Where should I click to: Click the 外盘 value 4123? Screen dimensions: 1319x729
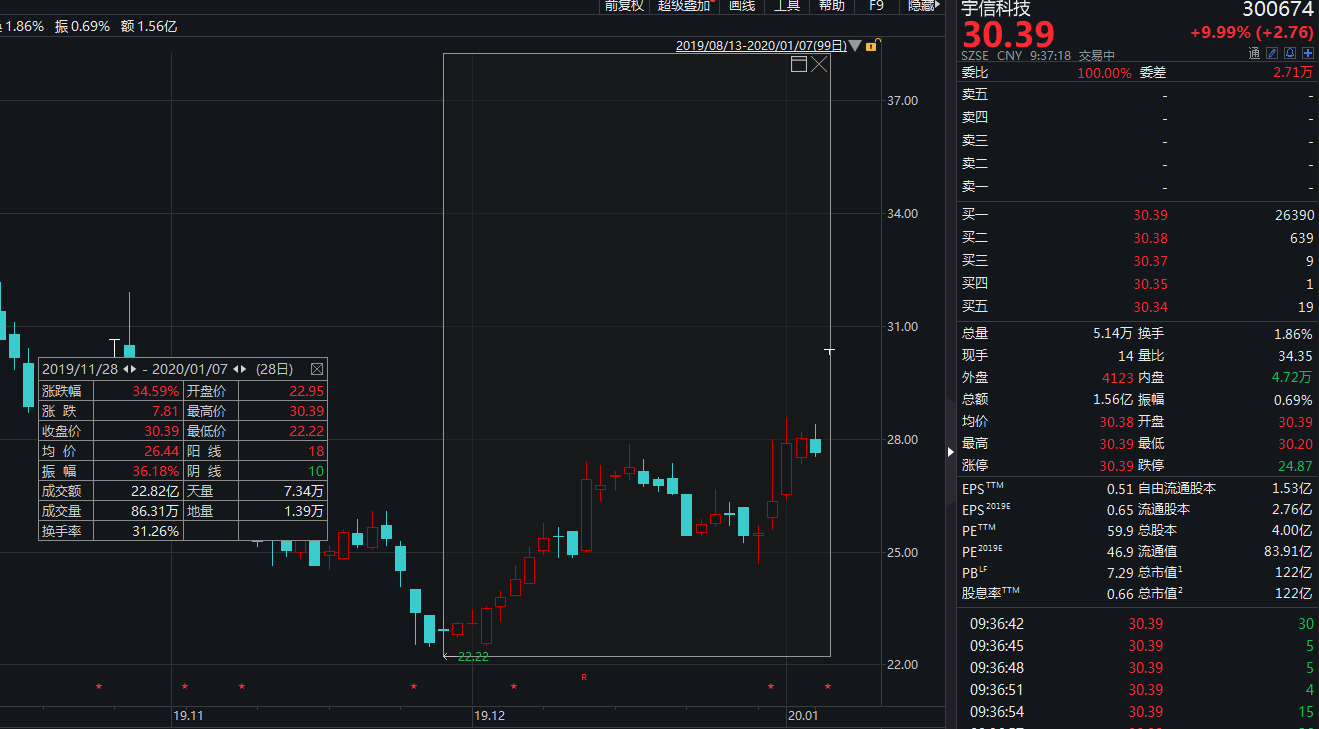pos(1117,378)
